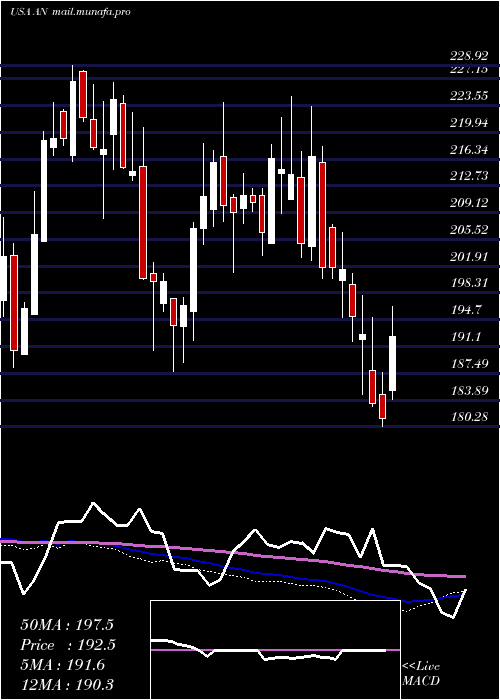Click the tall red candle near the 227 peak
The width and height of the screenshot is (500, 700).
click(83, 94)
